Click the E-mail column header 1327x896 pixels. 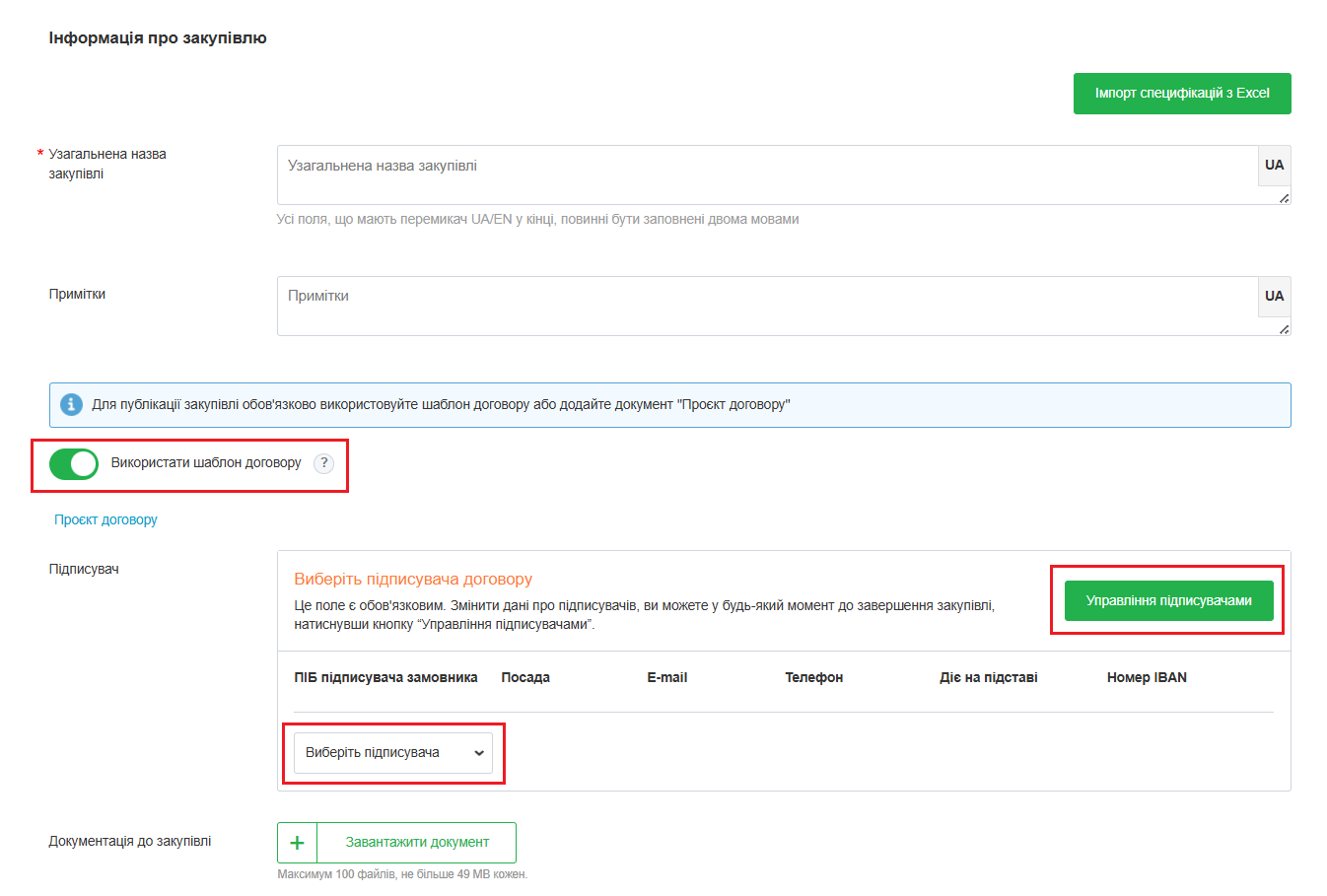[666, 678]
